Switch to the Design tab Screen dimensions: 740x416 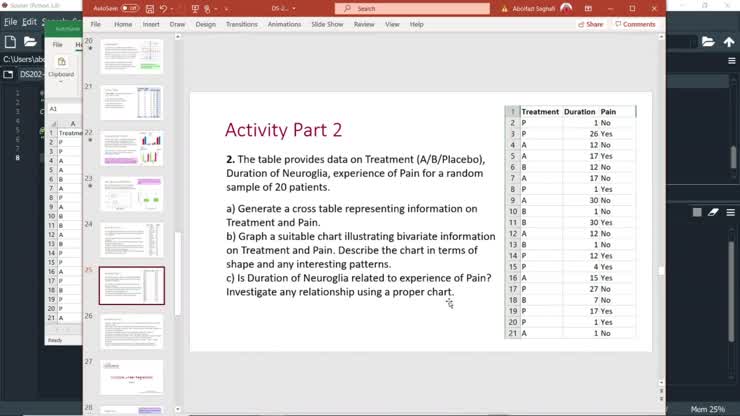(205, 24)
